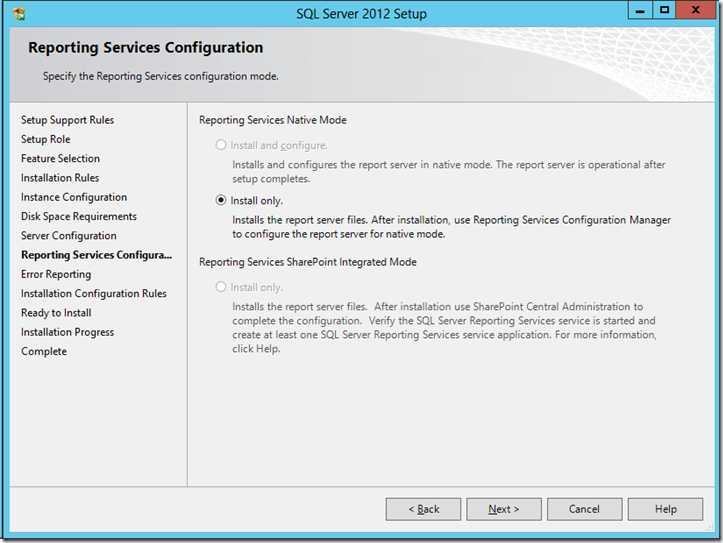Viewport: 723px width, 543px height.
Task: Click the "SQL Server 2012 Setup" window title
Action: (362, 14)
